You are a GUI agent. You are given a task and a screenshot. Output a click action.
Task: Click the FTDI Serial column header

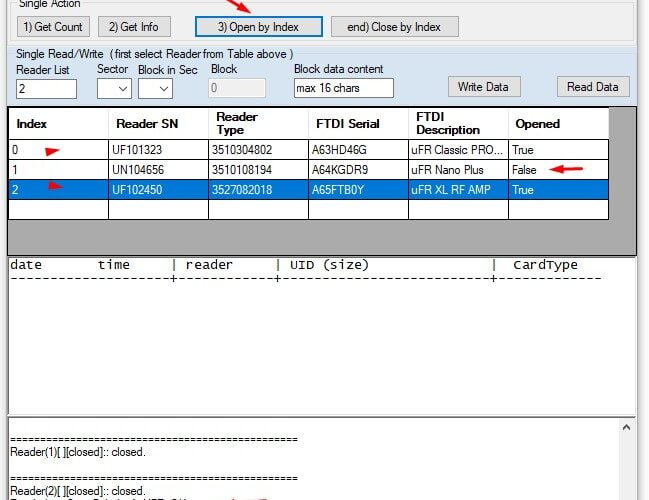point(358,123)
